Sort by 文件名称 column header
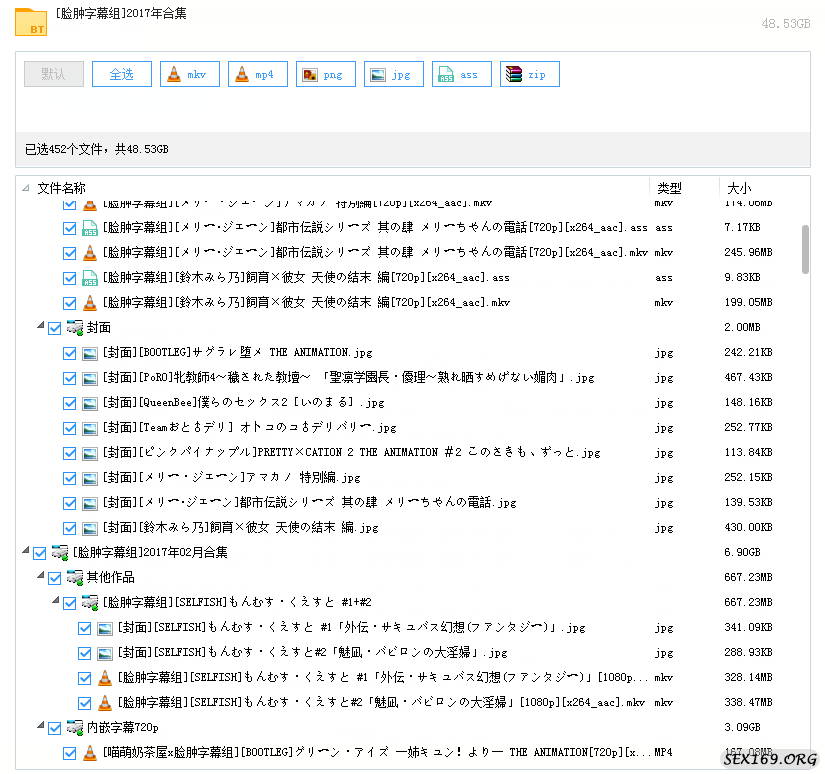Viewport: 825px width, 774px height. click(x=62, y=188)
